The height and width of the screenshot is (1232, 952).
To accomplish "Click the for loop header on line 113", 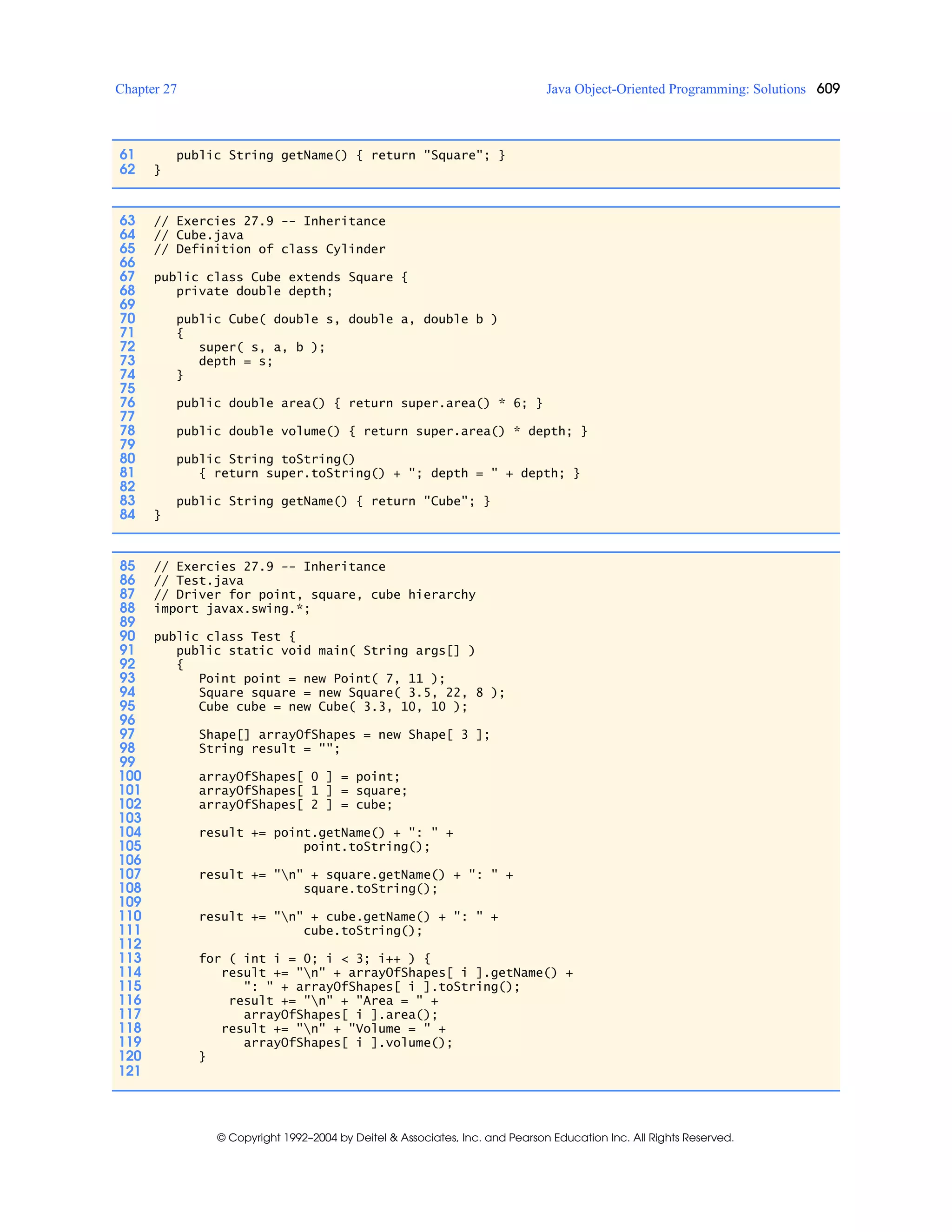I will tap(315, 959).
